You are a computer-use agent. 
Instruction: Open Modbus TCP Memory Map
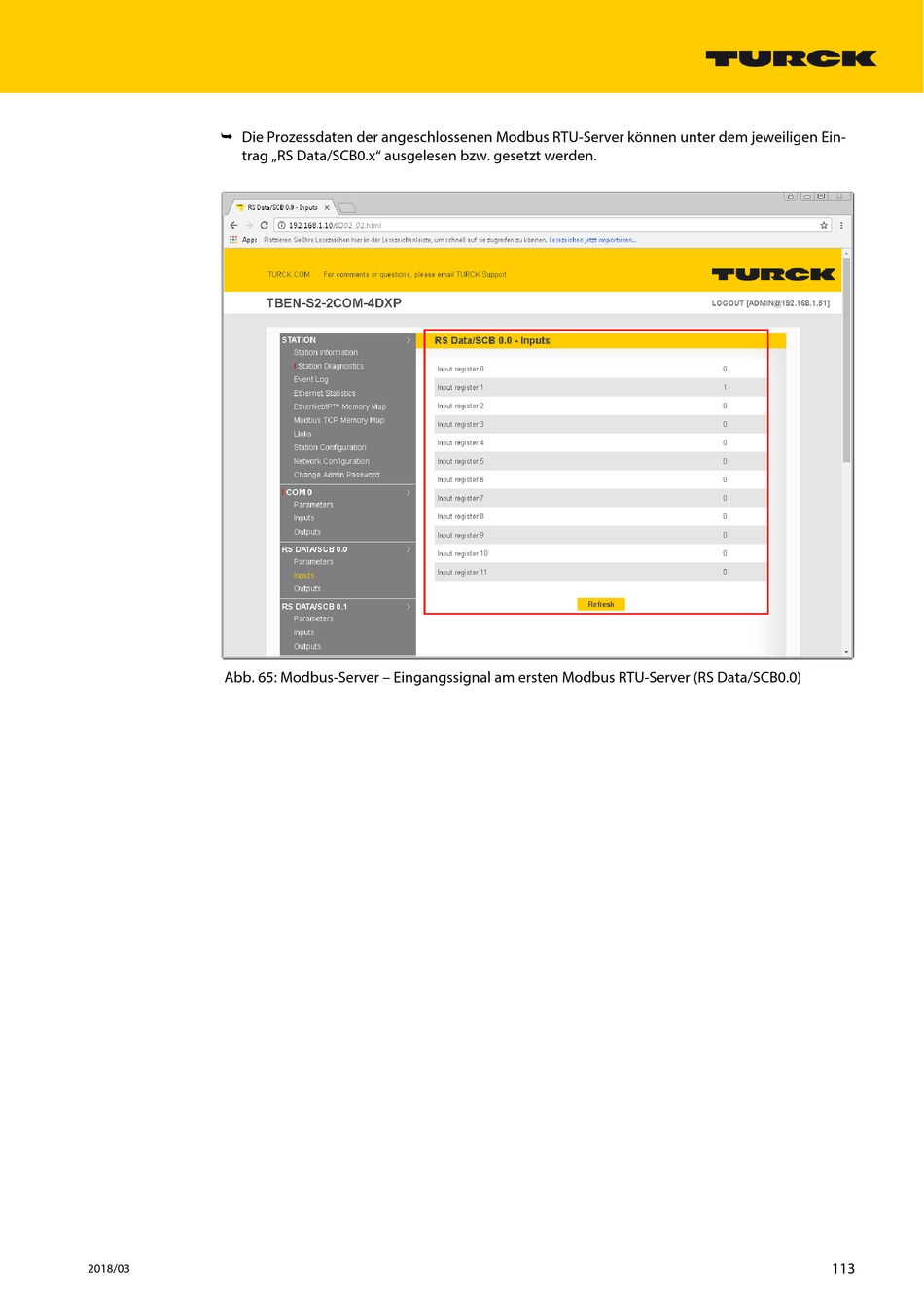click(339, 421)
